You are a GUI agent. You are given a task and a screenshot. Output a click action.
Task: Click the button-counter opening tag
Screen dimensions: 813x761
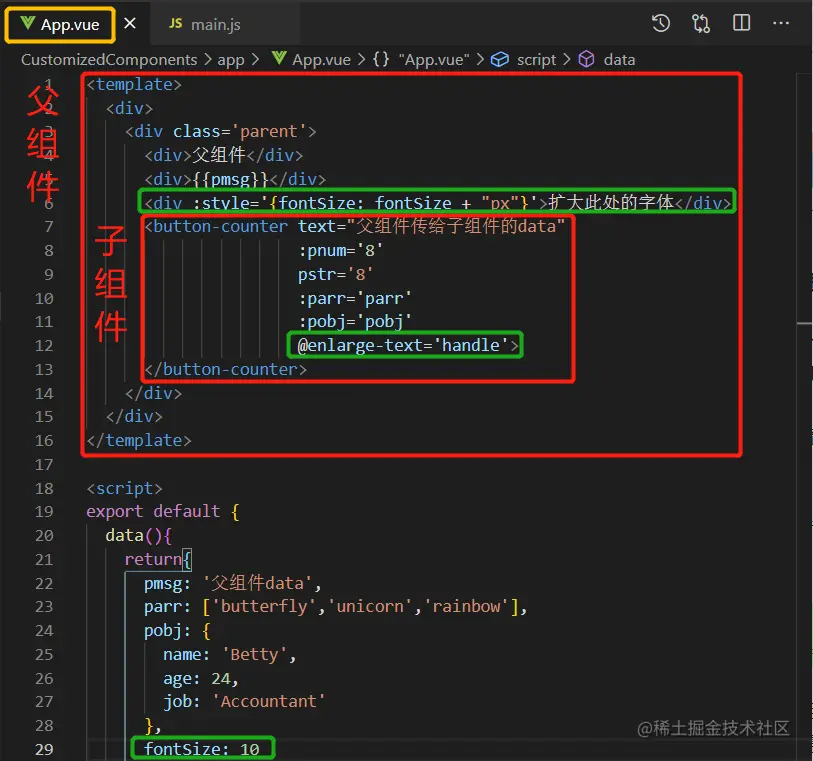click(x=216, y=227)
